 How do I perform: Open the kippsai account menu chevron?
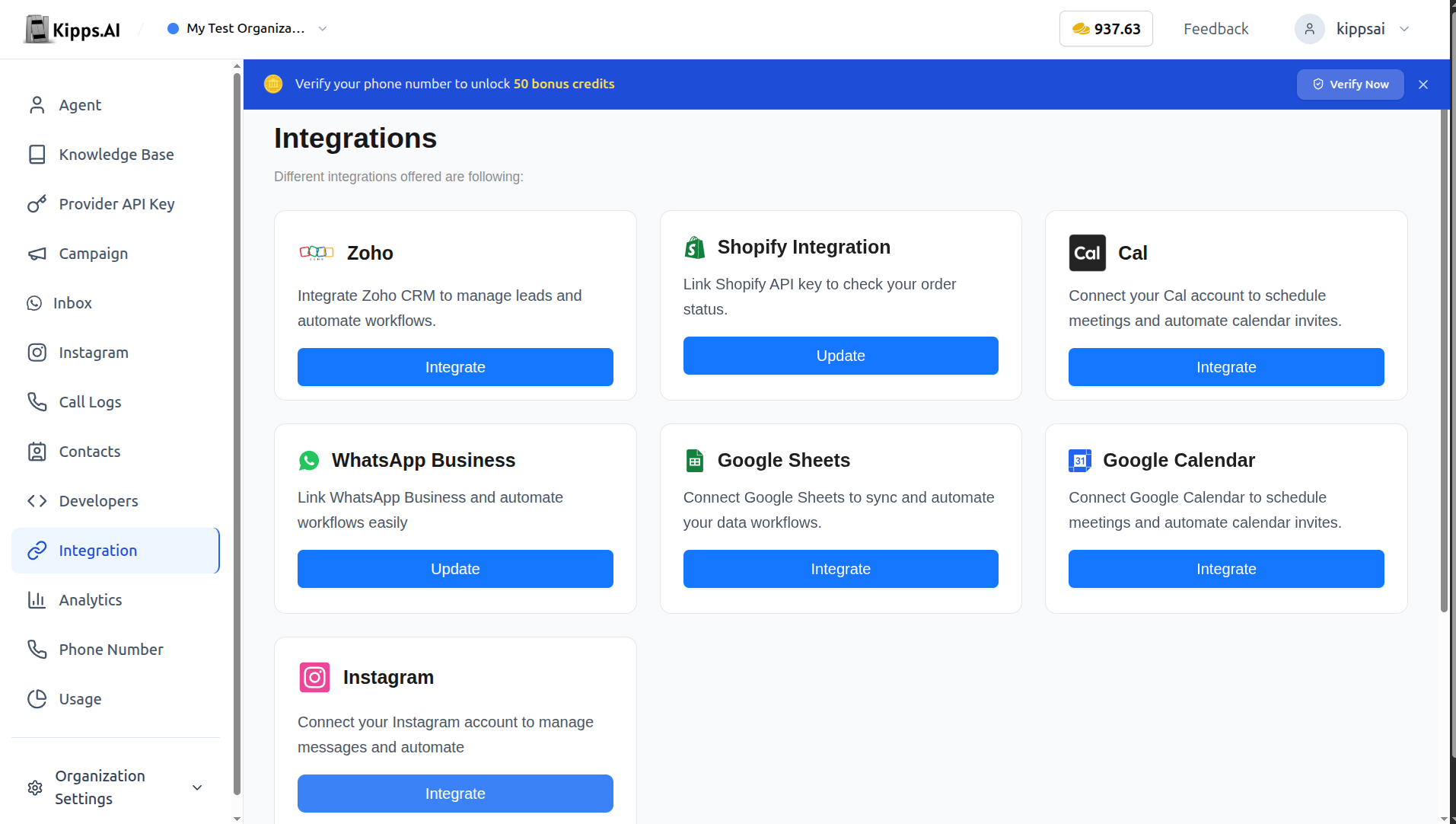1404,29
